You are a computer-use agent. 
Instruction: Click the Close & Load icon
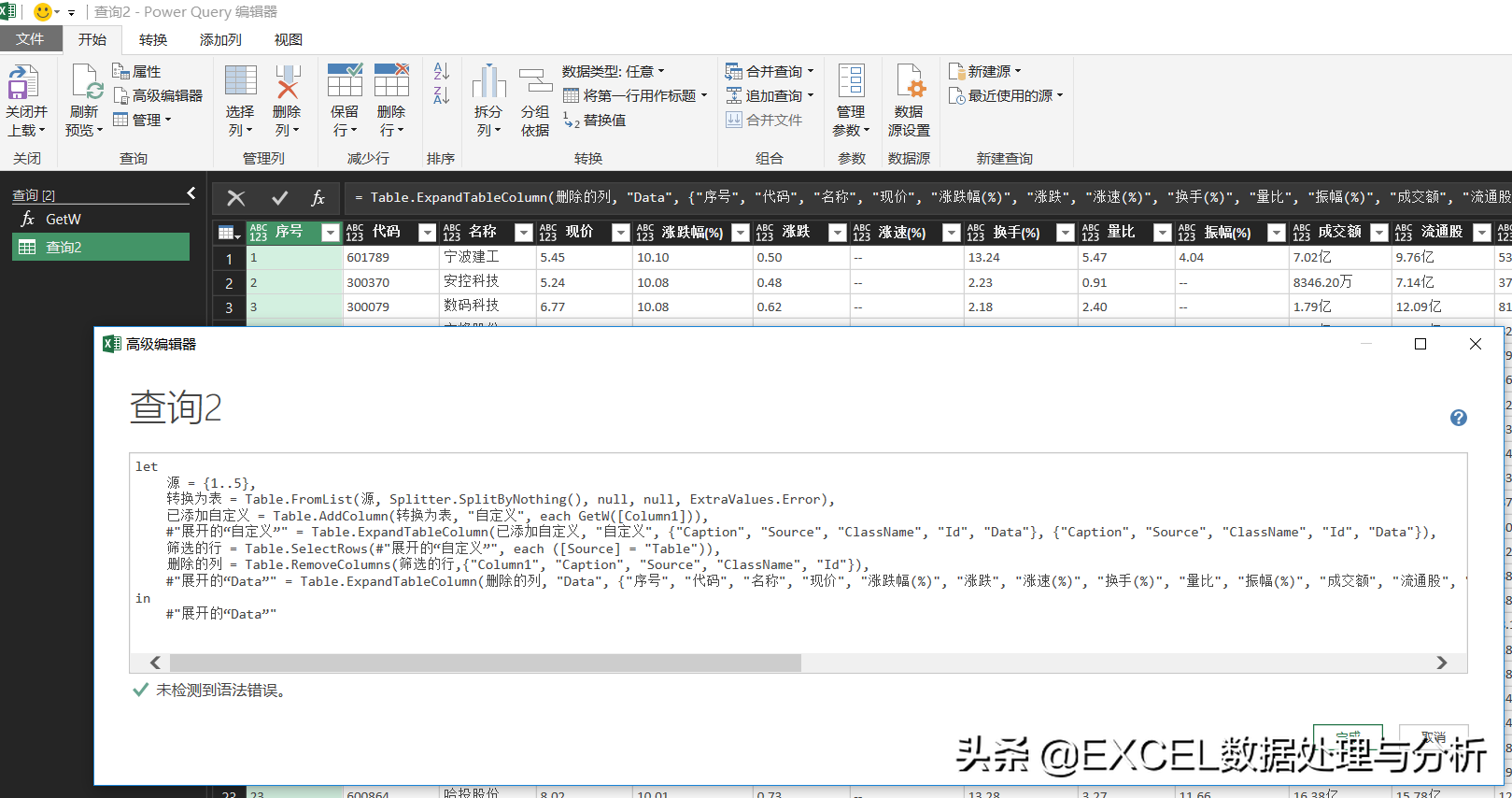[x=23, y=82]
